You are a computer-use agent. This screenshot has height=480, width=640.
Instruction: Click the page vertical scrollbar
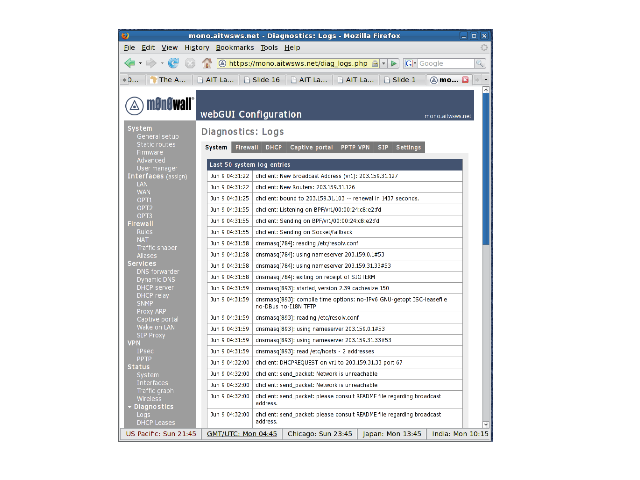click(485, 200)
